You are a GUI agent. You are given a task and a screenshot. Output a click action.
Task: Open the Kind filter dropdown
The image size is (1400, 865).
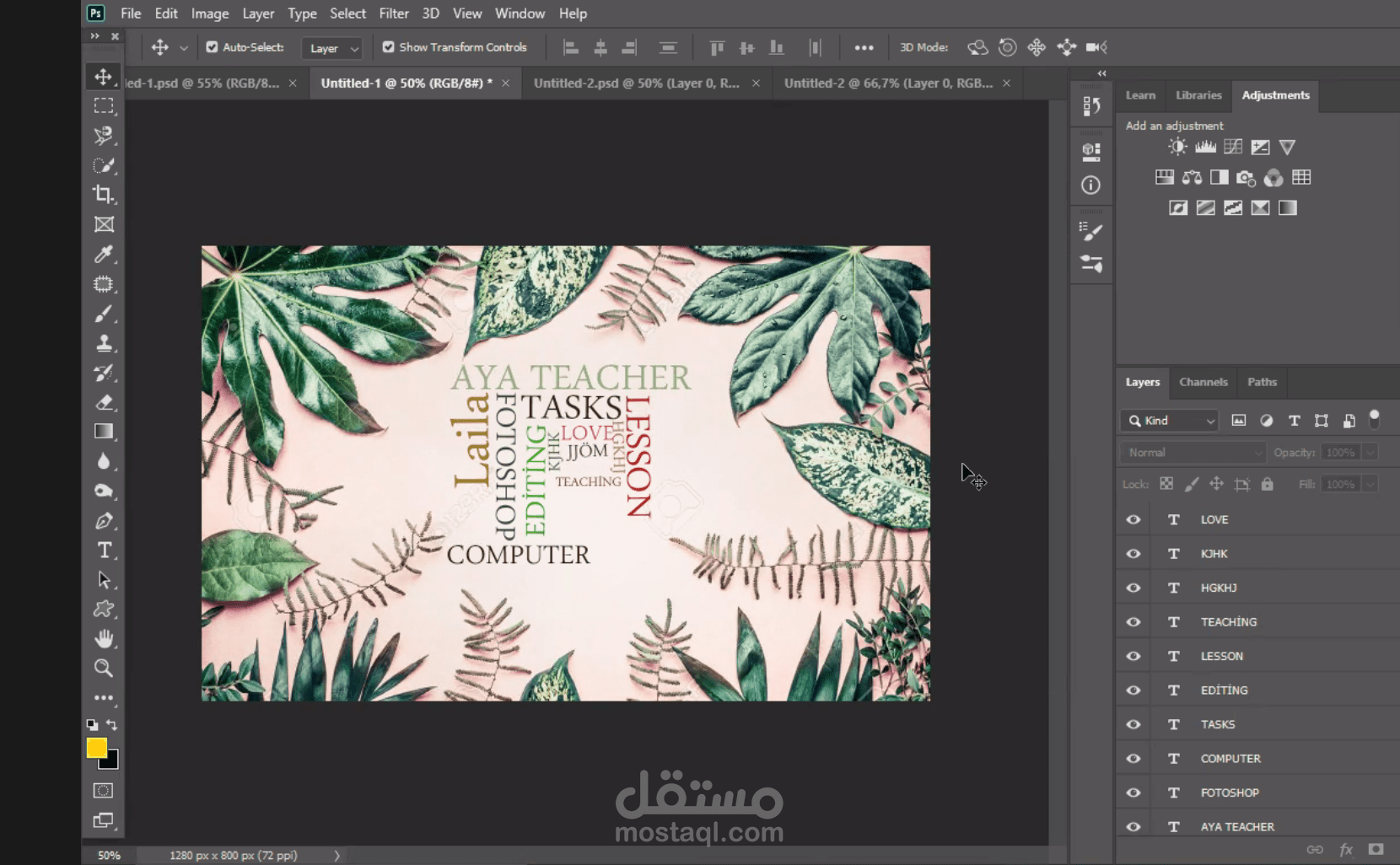tap(1170, 421)
